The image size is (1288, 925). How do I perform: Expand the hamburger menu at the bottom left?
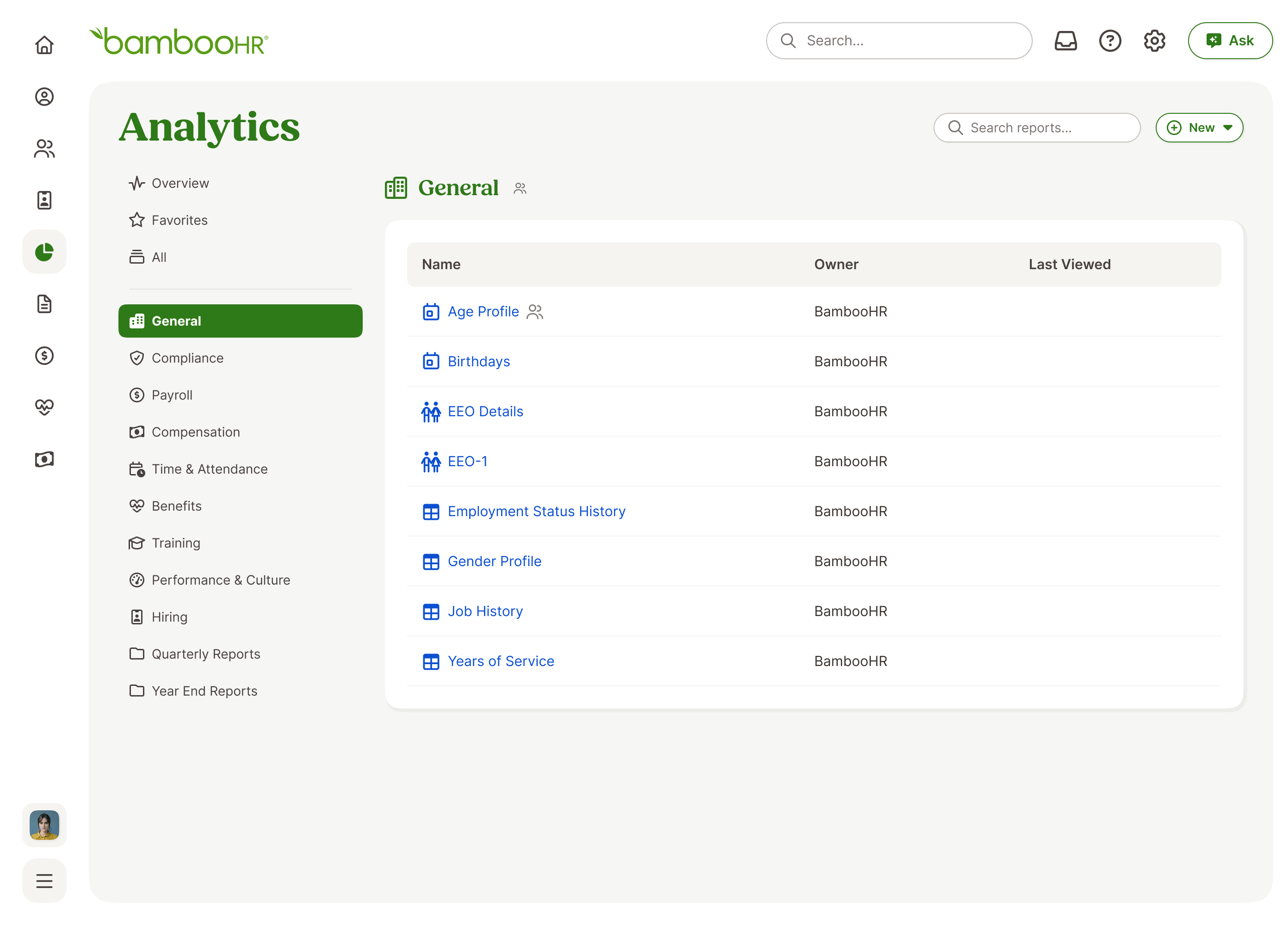point(44,881)
